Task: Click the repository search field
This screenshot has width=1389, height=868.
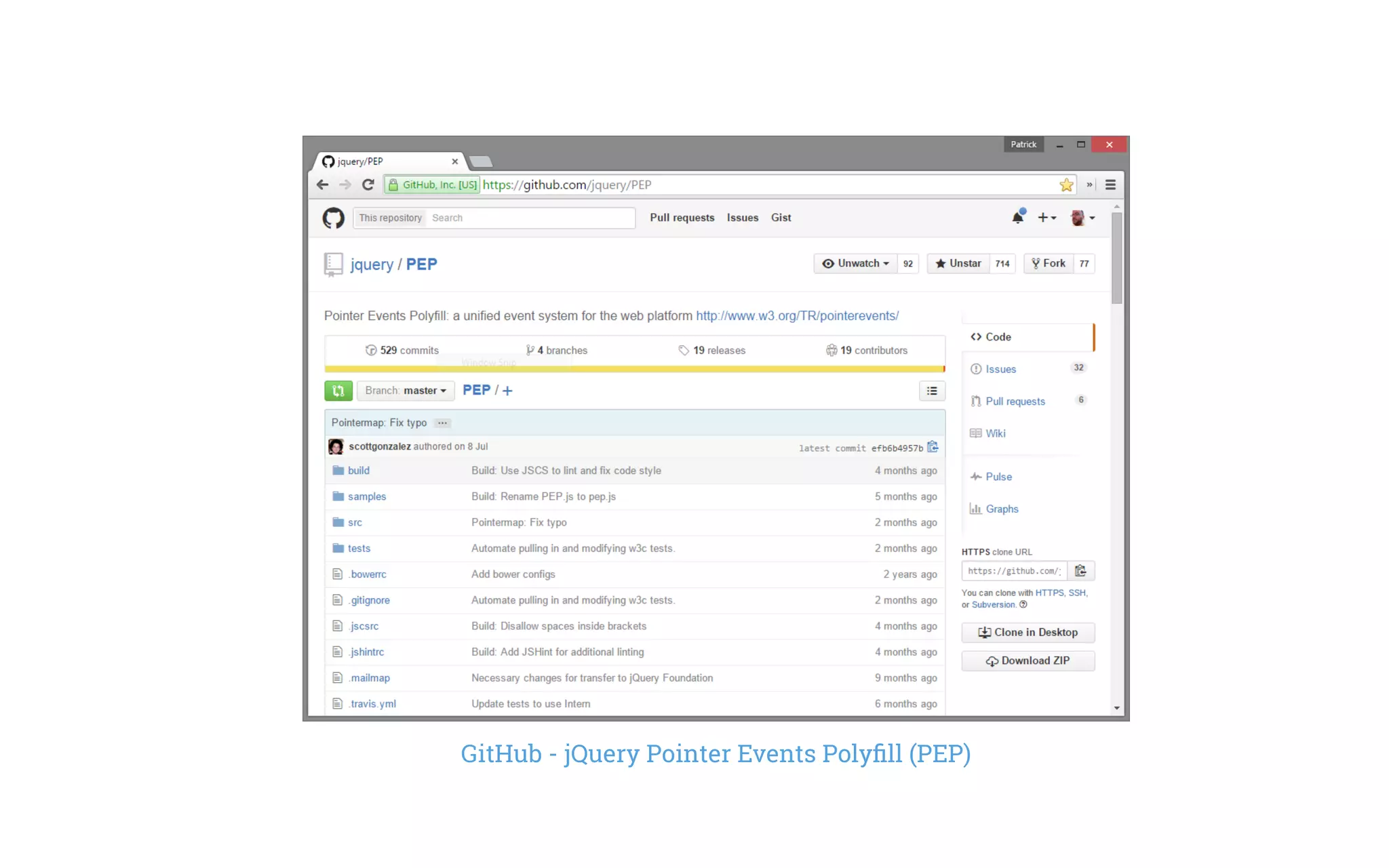Action: (x=531, y=218)
